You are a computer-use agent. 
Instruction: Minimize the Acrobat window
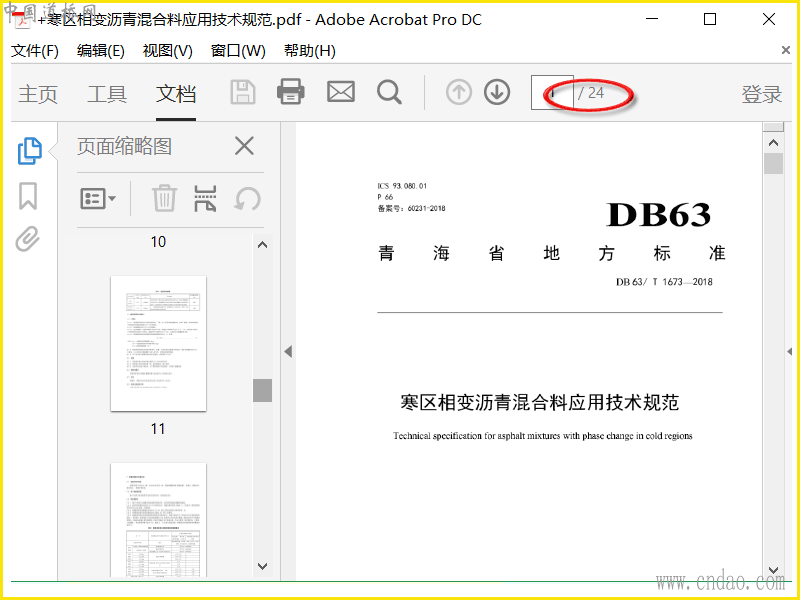pyautogui.click(x=652, y=19)
